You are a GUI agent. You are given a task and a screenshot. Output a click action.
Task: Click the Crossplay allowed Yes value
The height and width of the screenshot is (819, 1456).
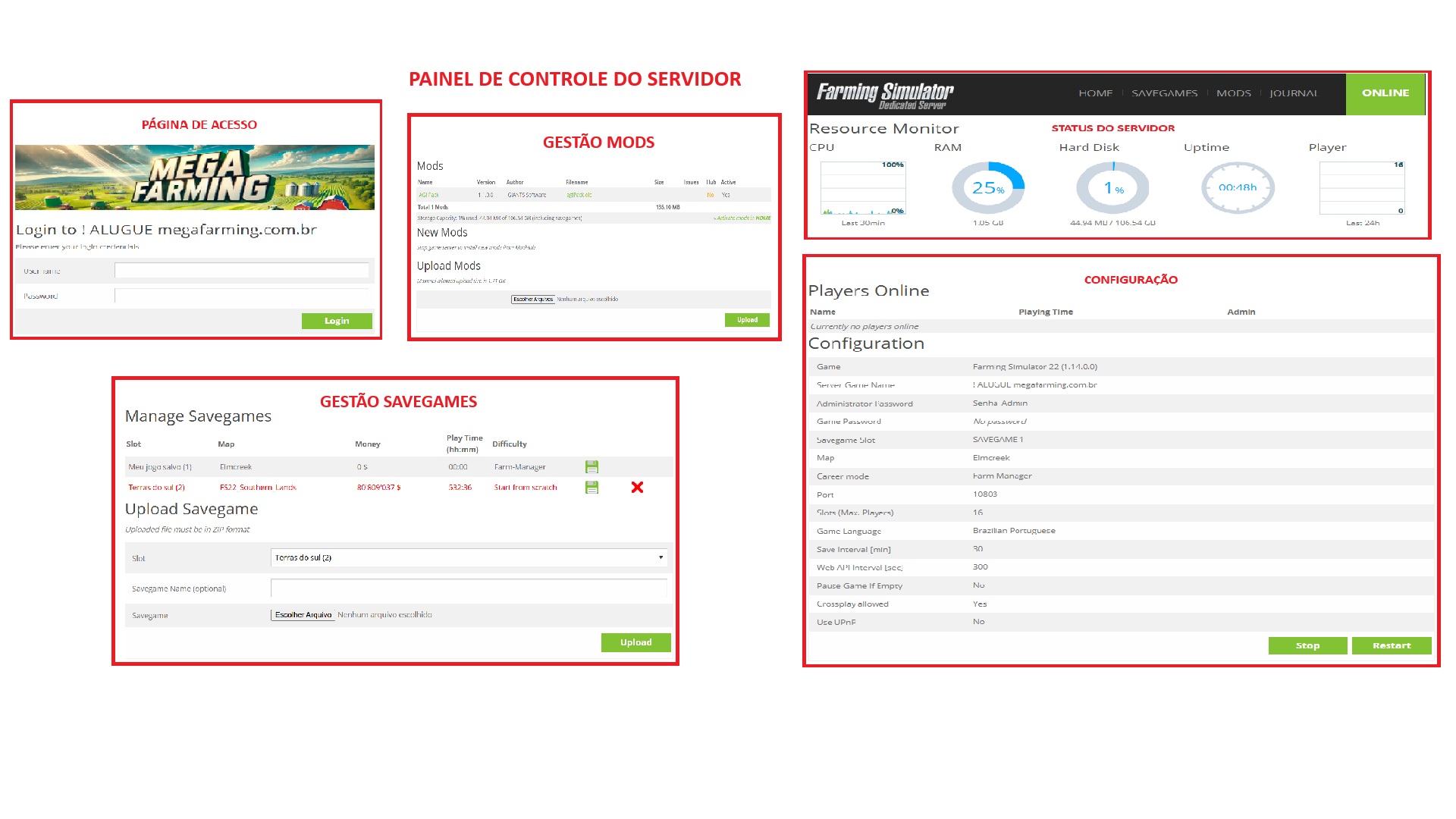pyautogui.click(x=980, y=604)
